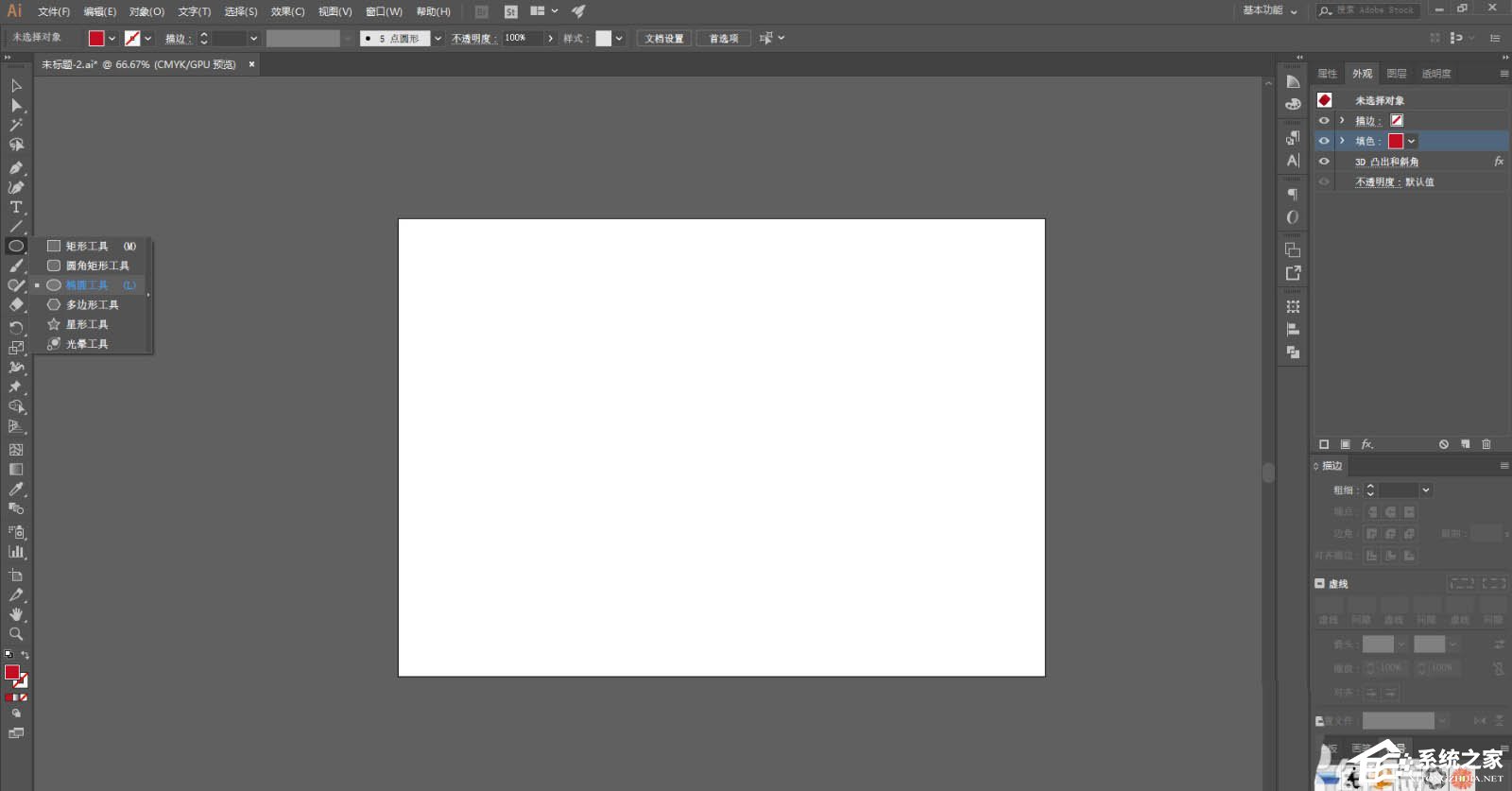Viewport: 1512px width, 791px height.
Task: Hide the 描边 stroke attribute eye
Action: (x=1324, y=121)
